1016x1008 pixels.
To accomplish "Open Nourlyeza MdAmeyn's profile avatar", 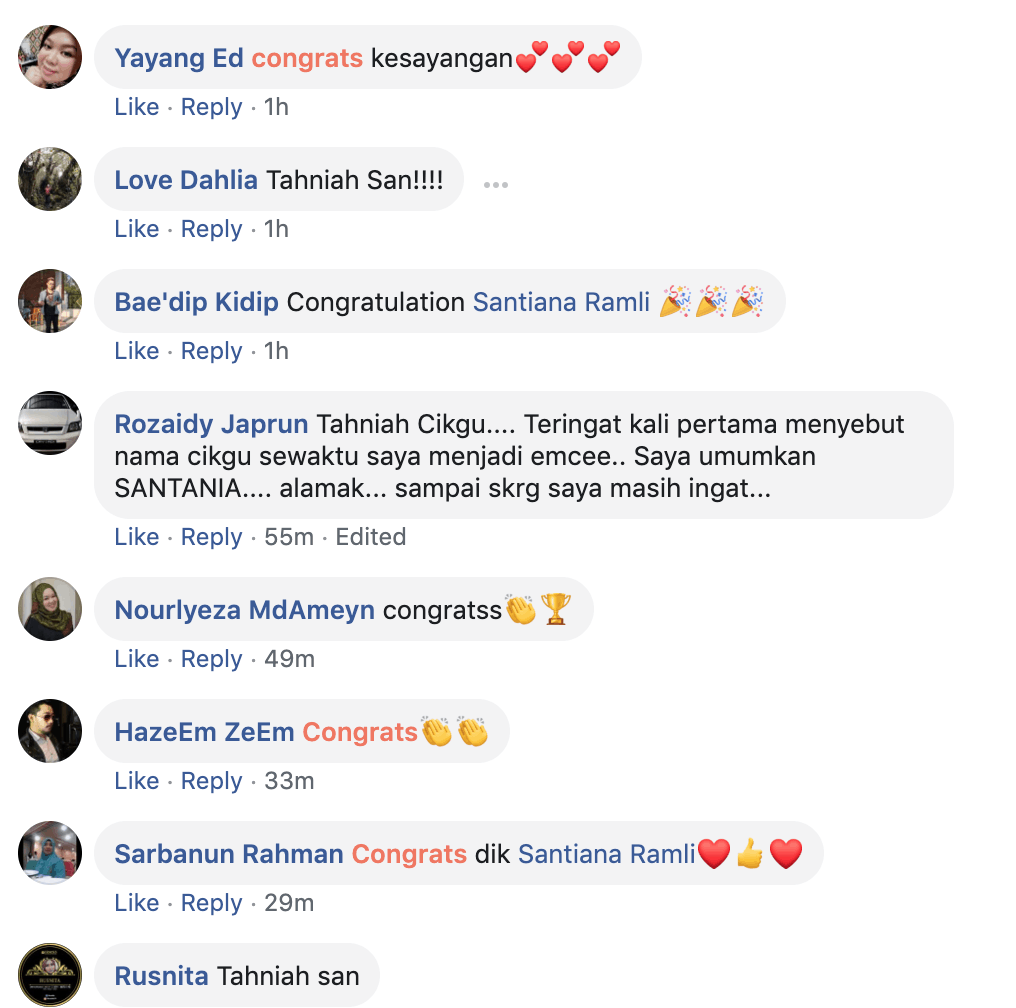I will (x=50, y=609).
